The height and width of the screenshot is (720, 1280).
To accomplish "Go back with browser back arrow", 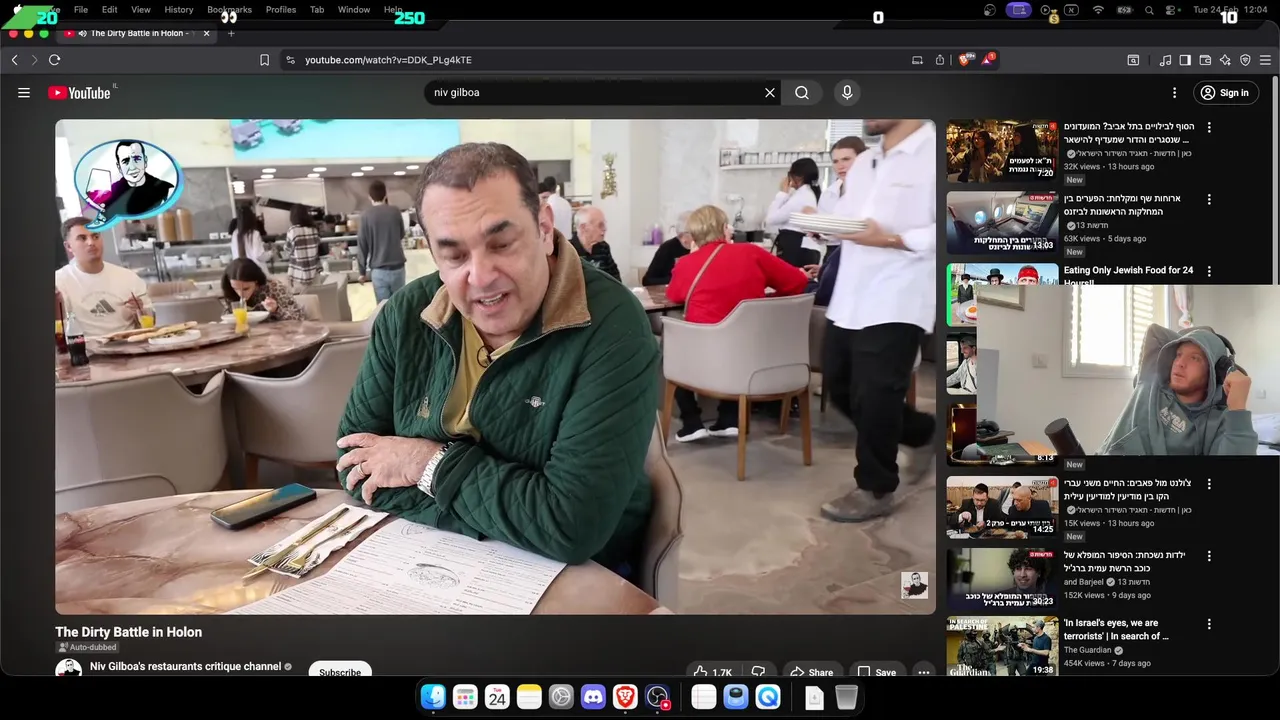I will [x=15, y=60].
